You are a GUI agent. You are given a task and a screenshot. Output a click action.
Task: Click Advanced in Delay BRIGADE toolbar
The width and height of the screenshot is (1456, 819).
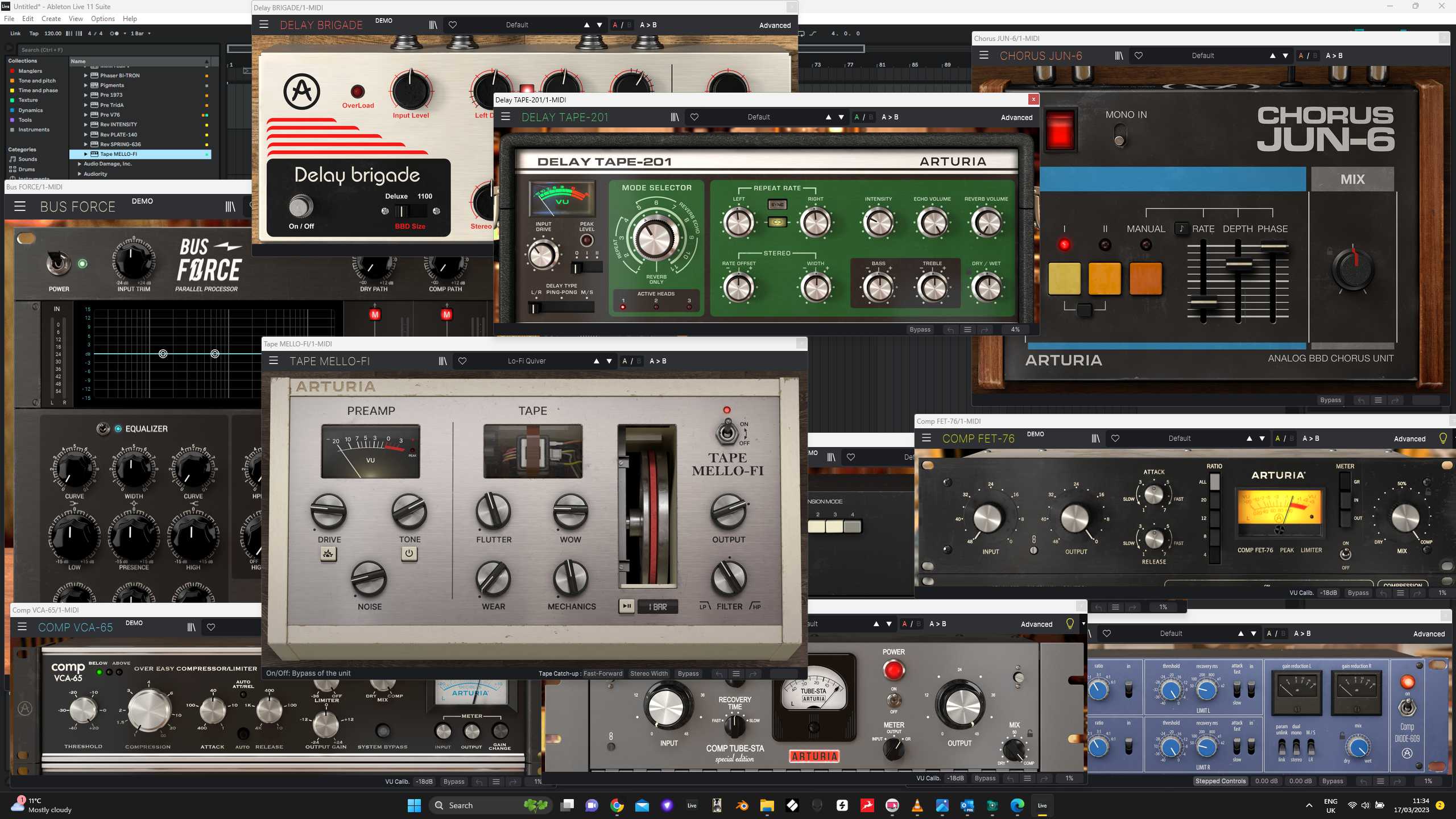point(775,25)
